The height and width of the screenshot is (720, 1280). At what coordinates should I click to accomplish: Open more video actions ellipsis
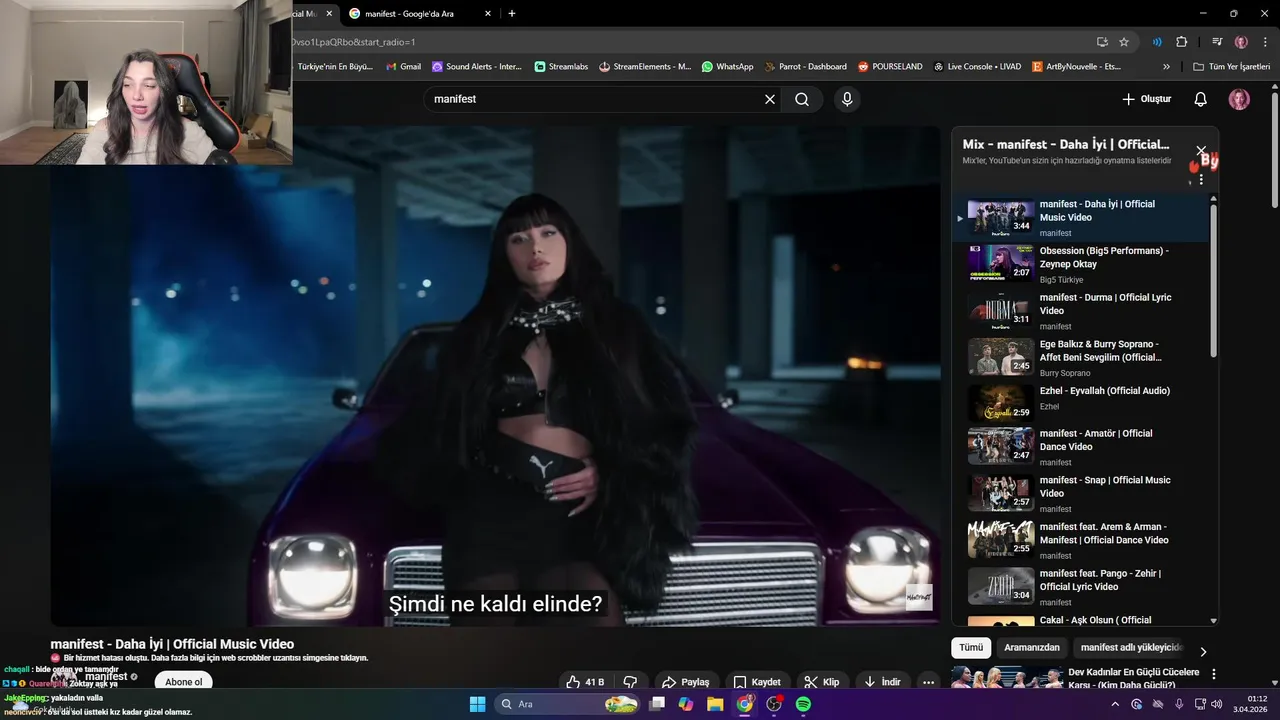929,682
